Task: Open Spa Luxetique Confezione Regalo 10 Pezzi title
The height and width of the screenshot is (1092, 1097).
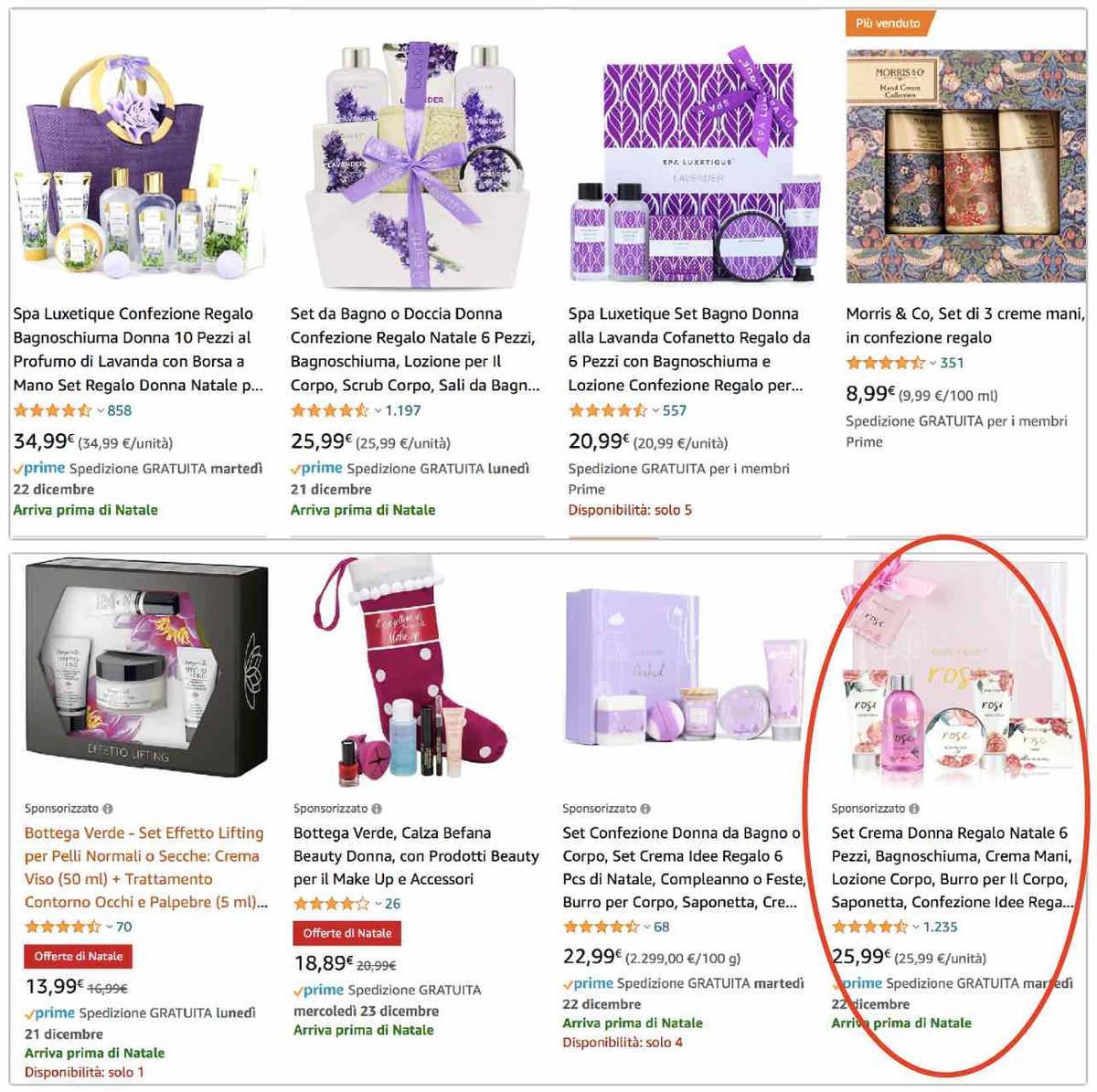Action: 138,349
